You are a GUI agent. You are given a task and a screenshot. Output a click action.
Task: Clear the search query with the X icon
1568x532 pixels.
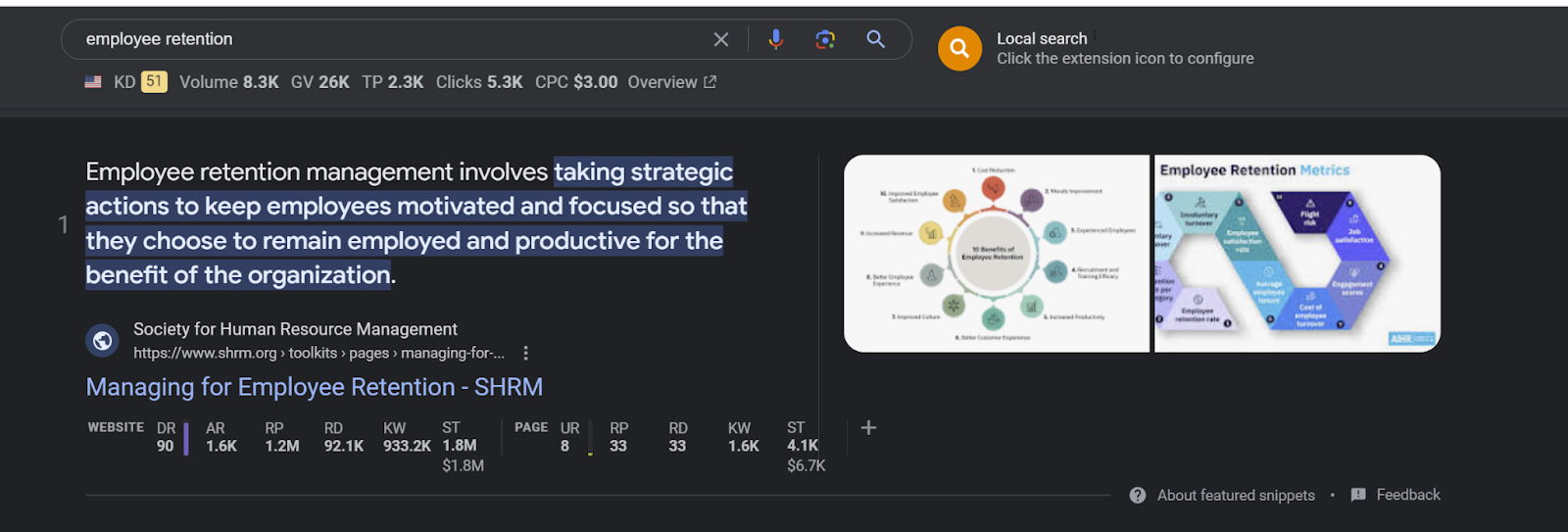click(x=721, y=39)
